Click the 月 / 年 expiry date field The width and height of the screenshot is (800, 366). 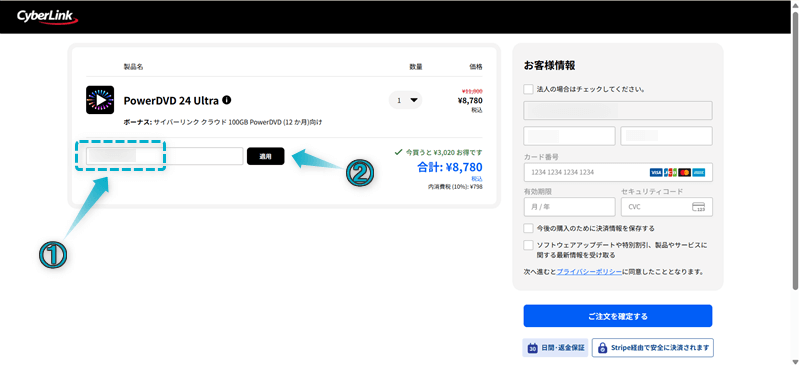pos(569,207)
